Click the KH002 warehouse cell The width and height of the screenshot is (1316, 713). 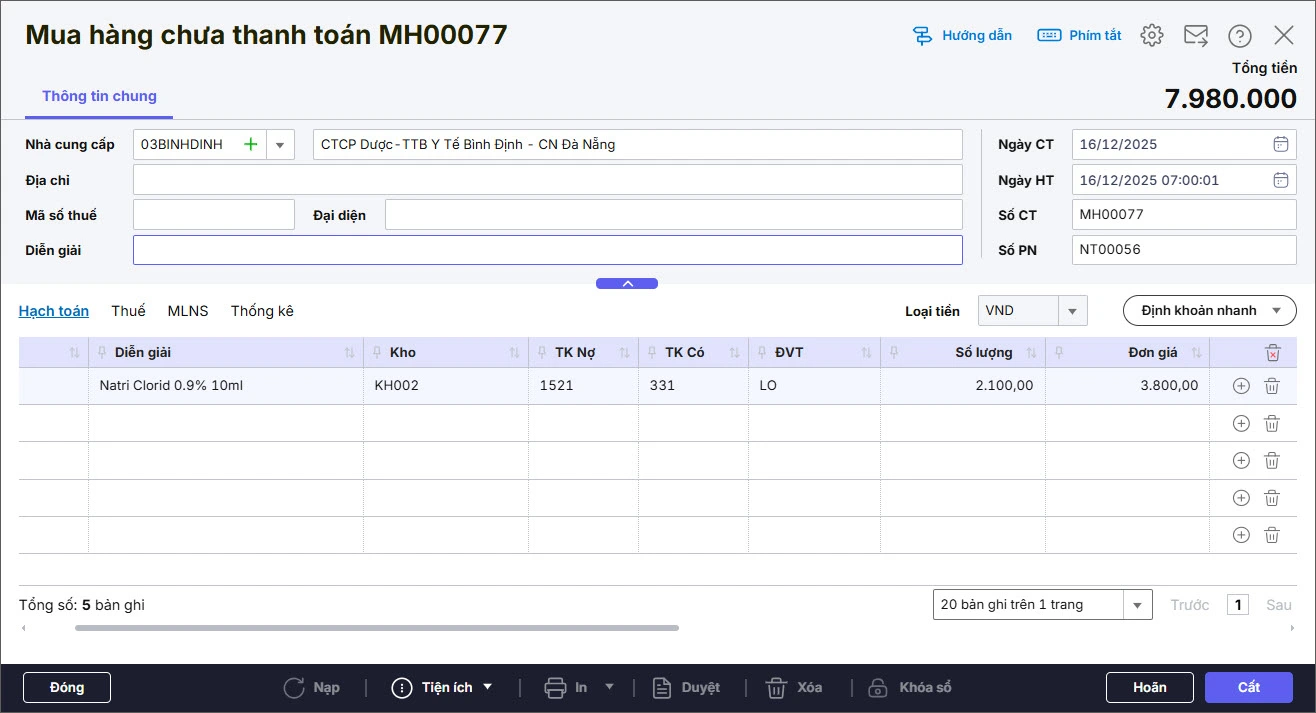tap(446, 386)
